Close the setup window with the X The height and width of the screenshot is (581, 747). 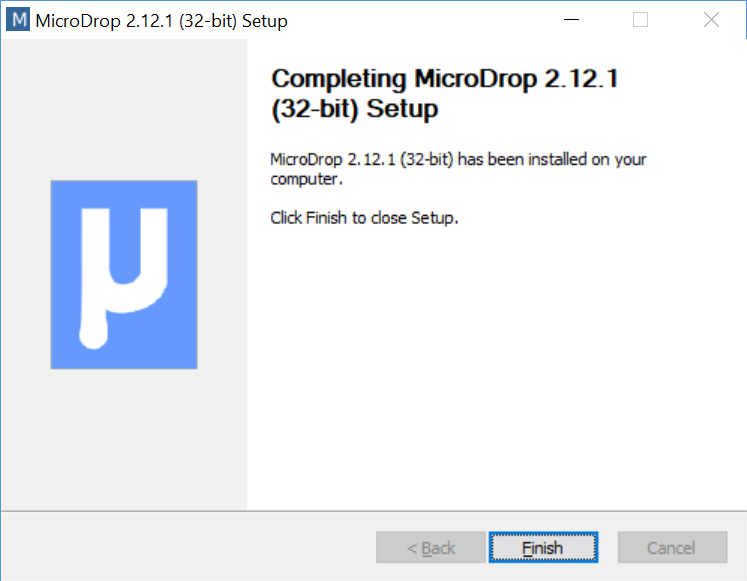pos(711,20)
